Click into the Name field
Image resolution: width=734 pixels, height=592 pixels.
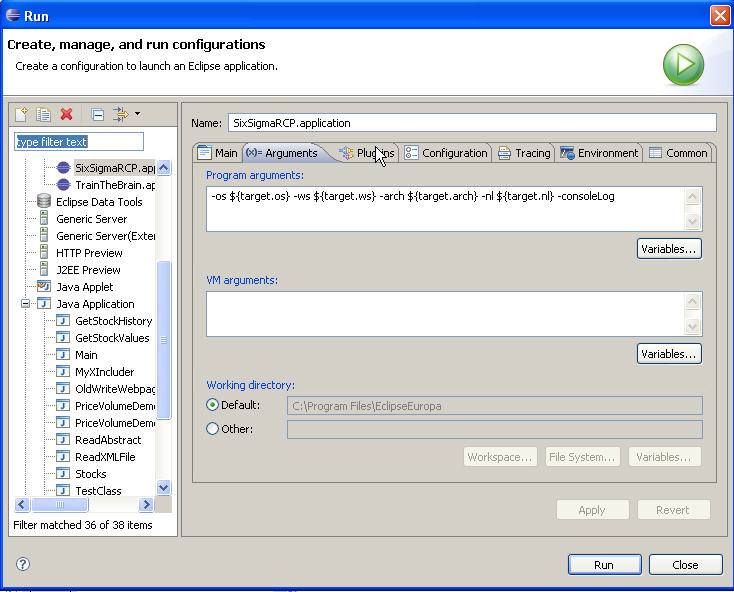click(x=472, y=123)
